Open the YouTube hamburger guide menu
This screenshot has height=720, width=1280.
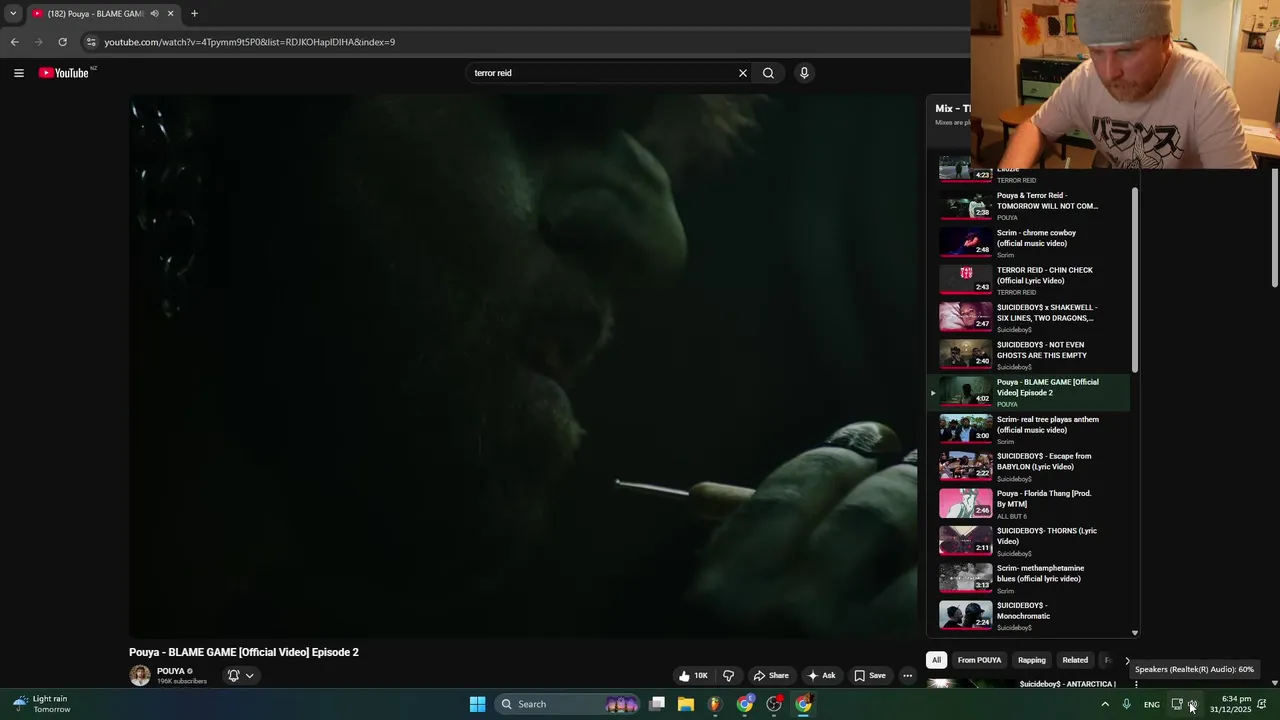18,73
